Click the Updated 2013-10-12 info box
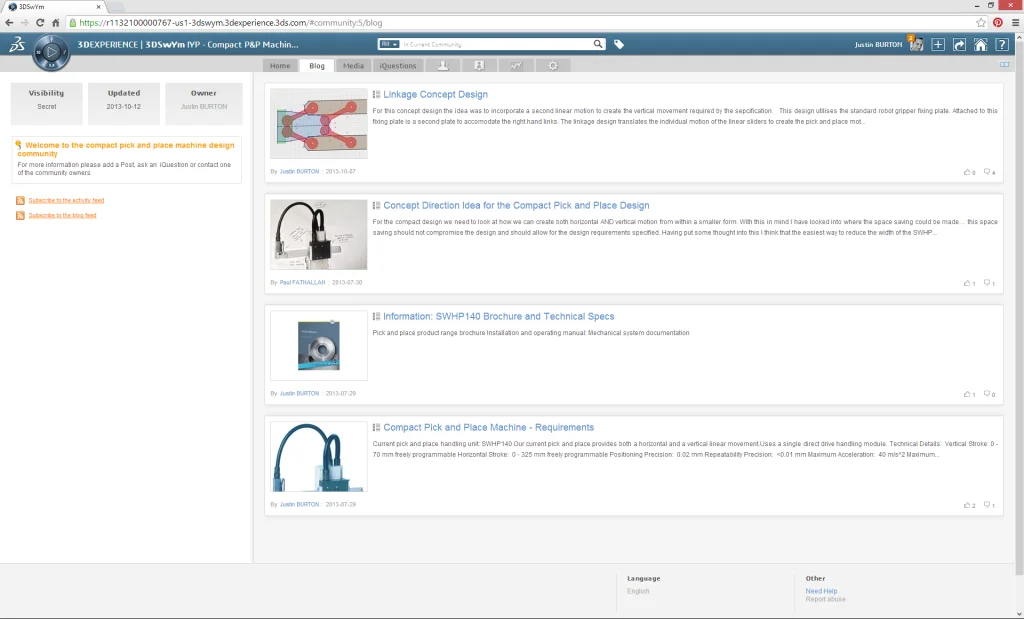Screen dimensions: 1024x619 tap(123, 103)
